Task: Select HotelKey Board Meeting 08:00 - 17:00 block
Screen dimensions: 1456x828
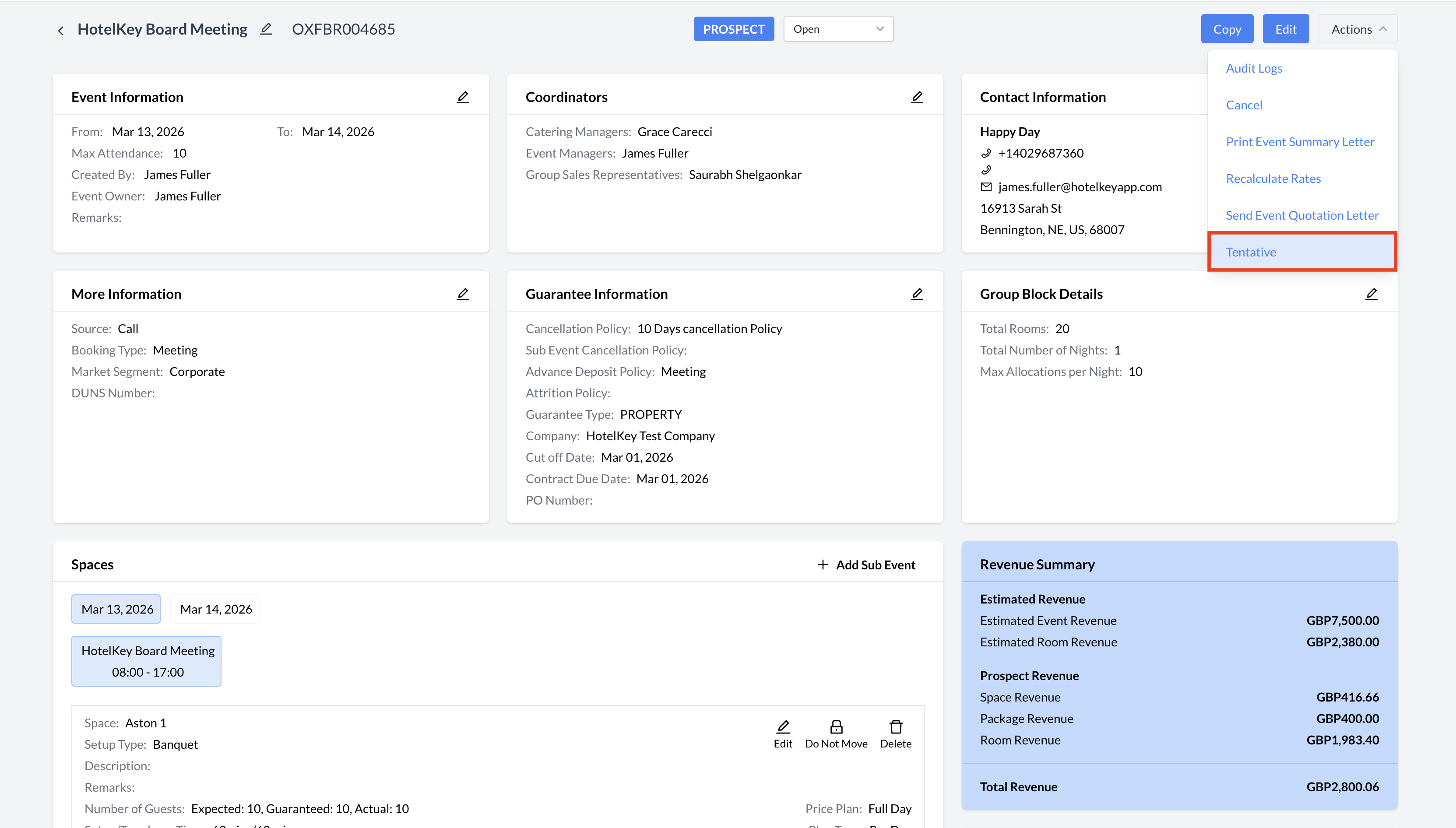Action: [147, 661]
